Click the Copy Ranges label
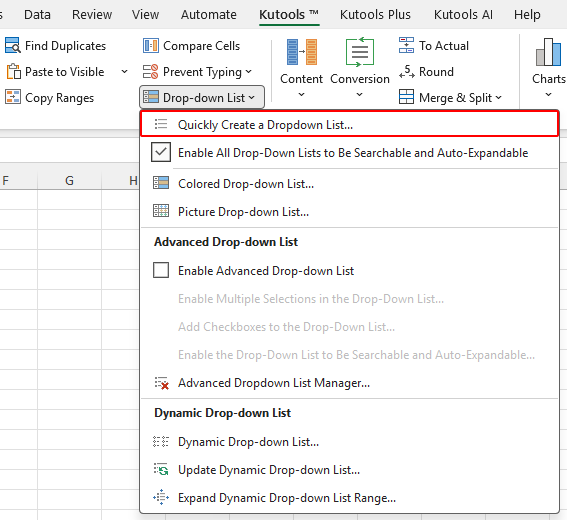 (x=59, y=98)
